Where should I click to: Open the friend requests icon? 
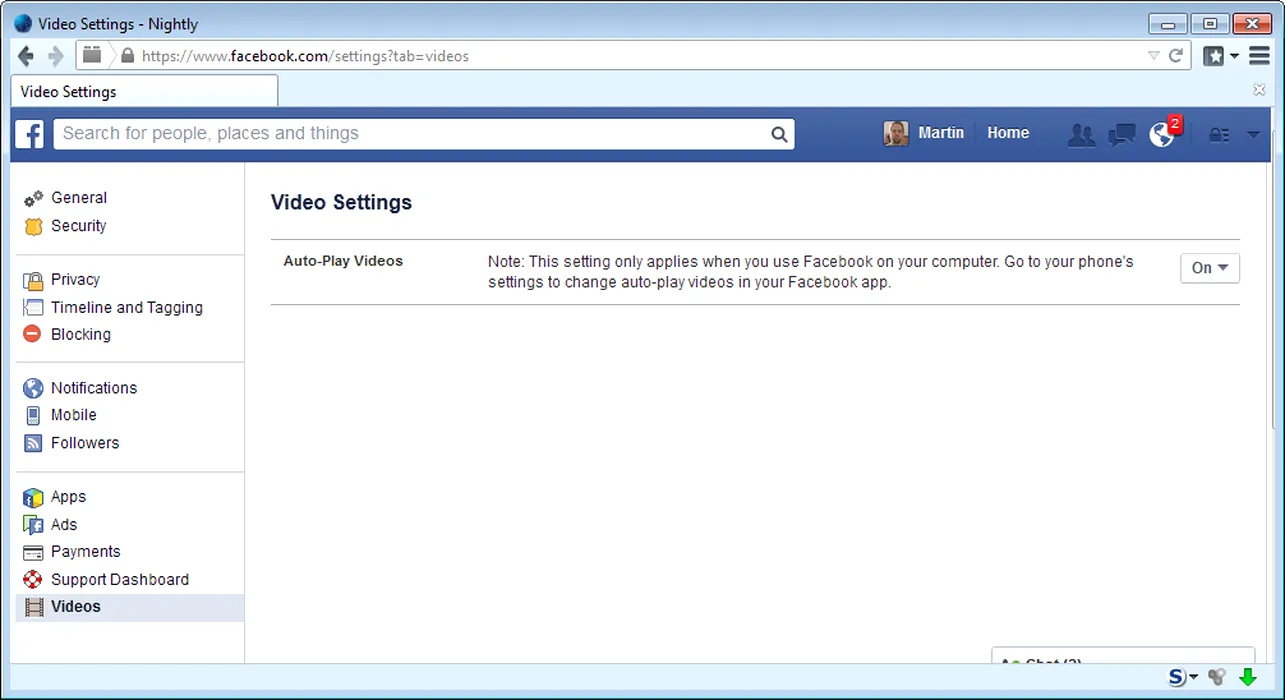pos(1081,134)
